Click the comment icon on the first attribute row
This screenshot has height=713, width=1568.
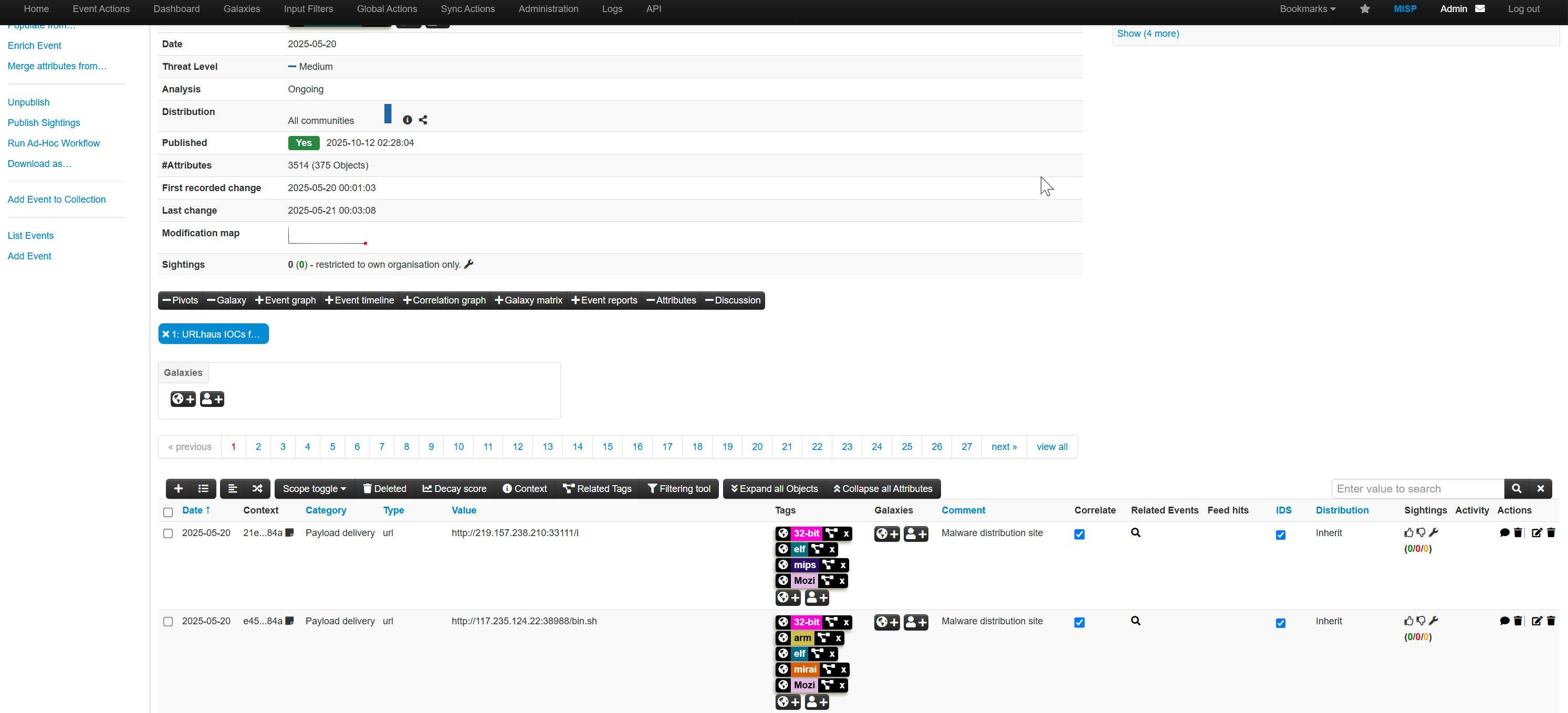coord(1503,532)
